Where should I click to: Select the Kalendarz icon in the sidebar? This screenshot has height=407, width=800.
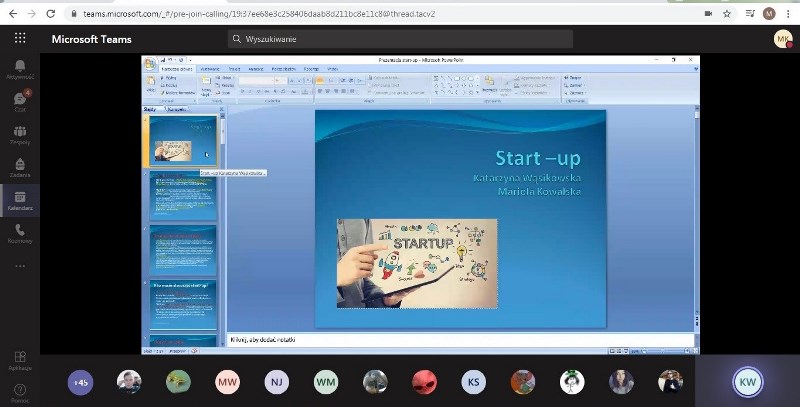pos(20,200)
